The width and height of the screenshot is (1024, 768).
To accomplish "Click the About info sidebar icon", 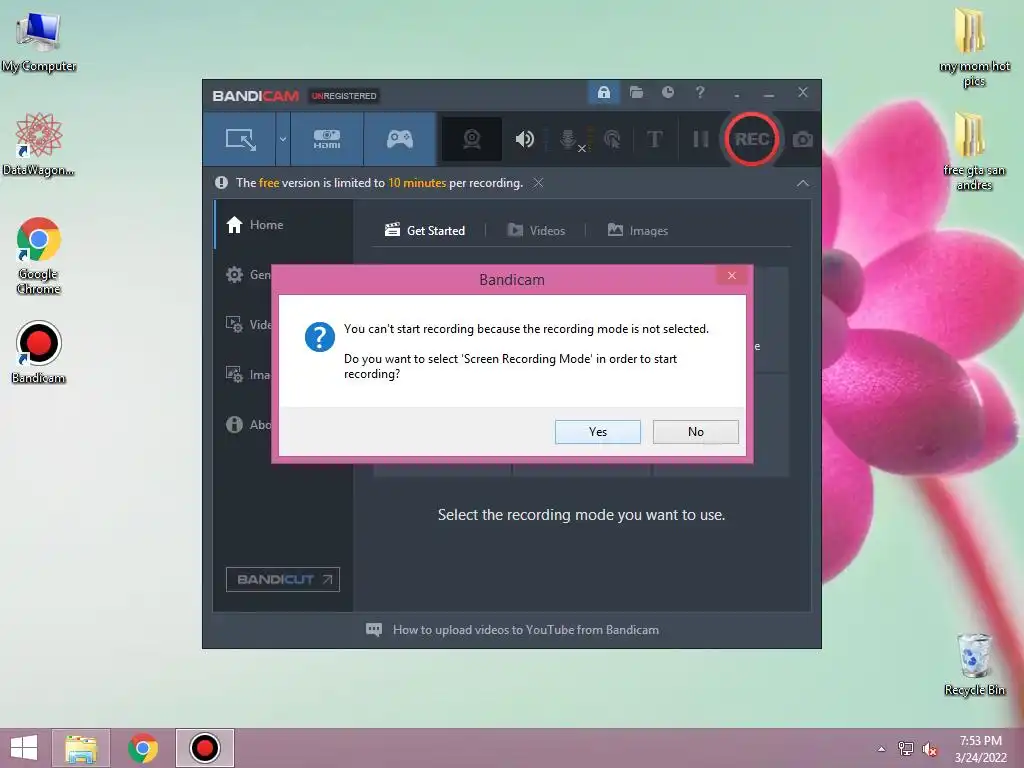I will click(x=234, y=424).
